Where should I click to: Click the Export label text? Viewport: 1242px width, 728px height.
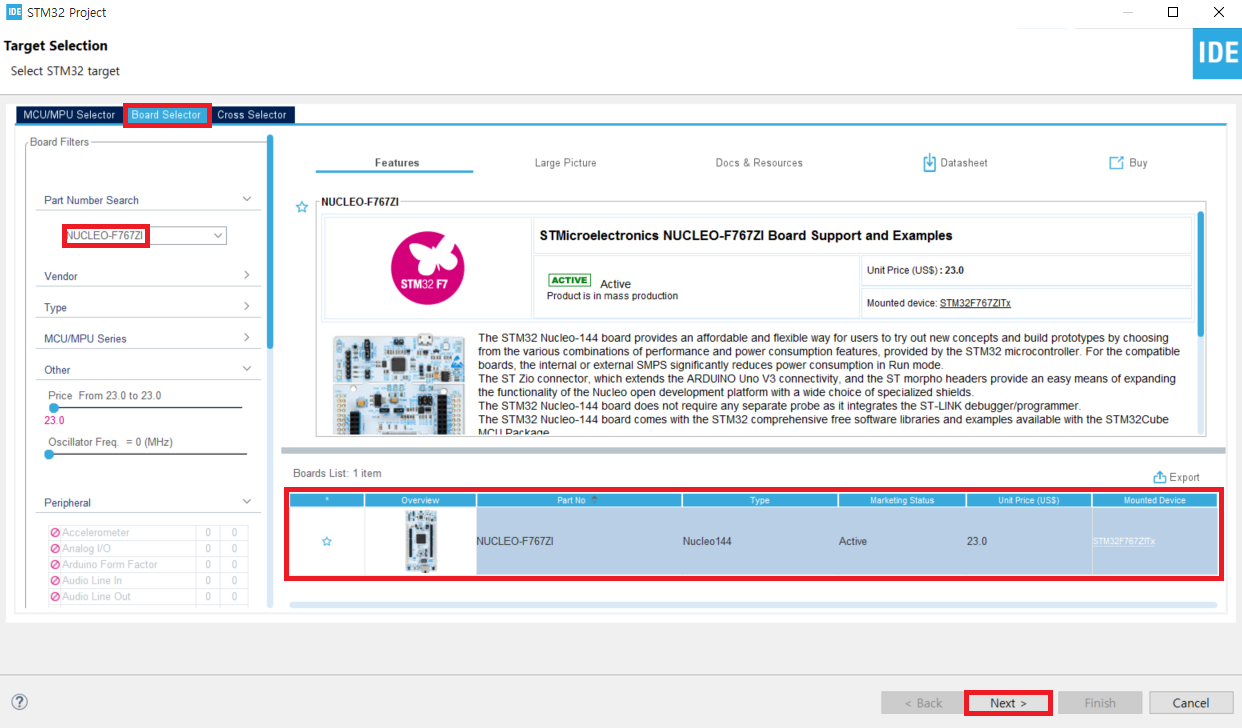[x=1184, y=478]
